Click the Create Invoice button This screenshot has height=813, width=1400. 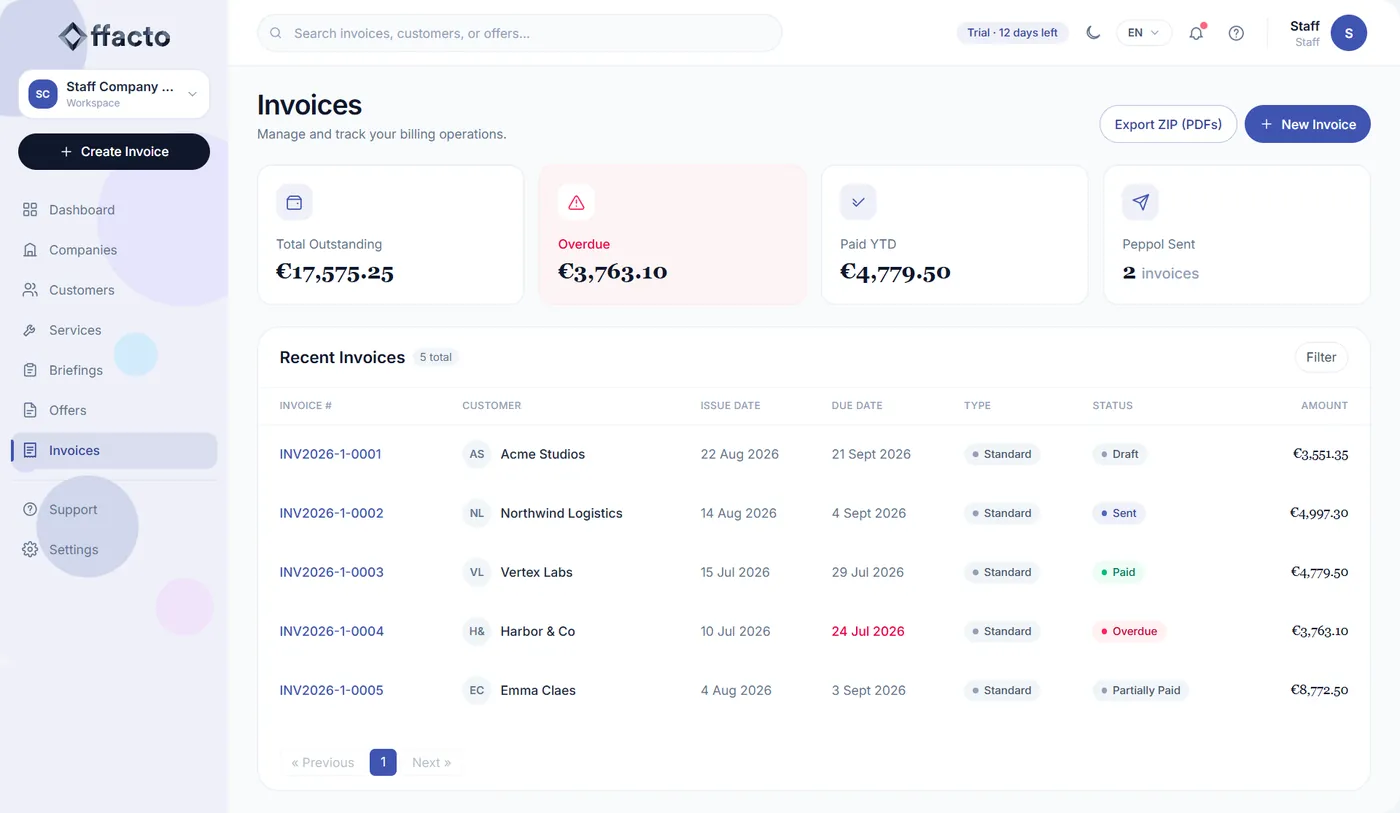(x=114, y=152)
